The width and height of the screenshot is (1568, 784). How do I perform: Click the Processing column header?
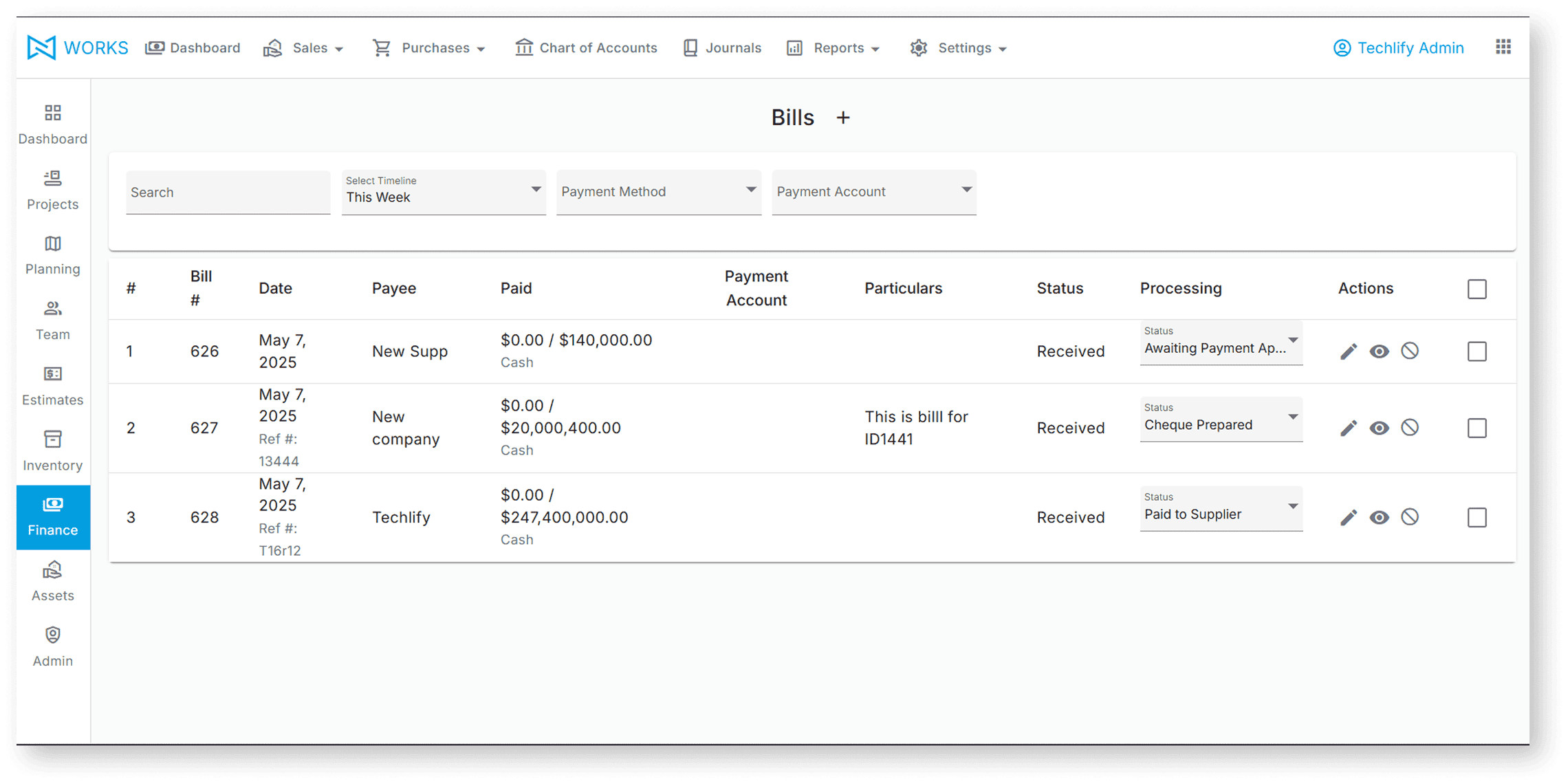pyautogui.click(x=1181, y=288)
